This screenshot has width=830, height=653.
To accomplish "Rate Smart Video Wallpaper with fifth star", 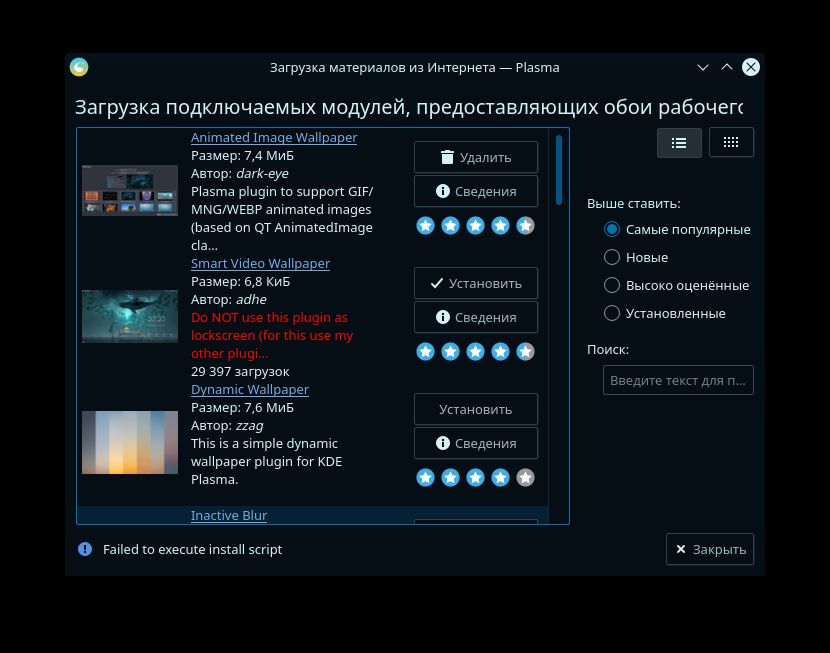I will (x=525, y=351).
